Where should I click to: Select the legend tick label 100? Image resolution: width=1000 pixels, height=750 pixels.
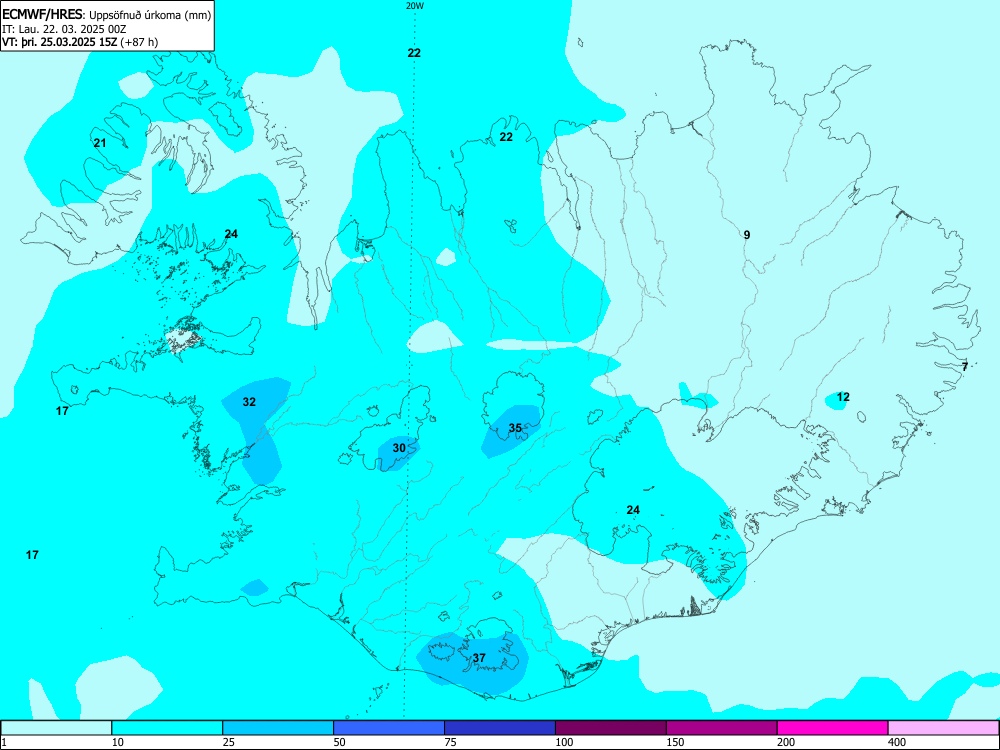tap(564, 742)
